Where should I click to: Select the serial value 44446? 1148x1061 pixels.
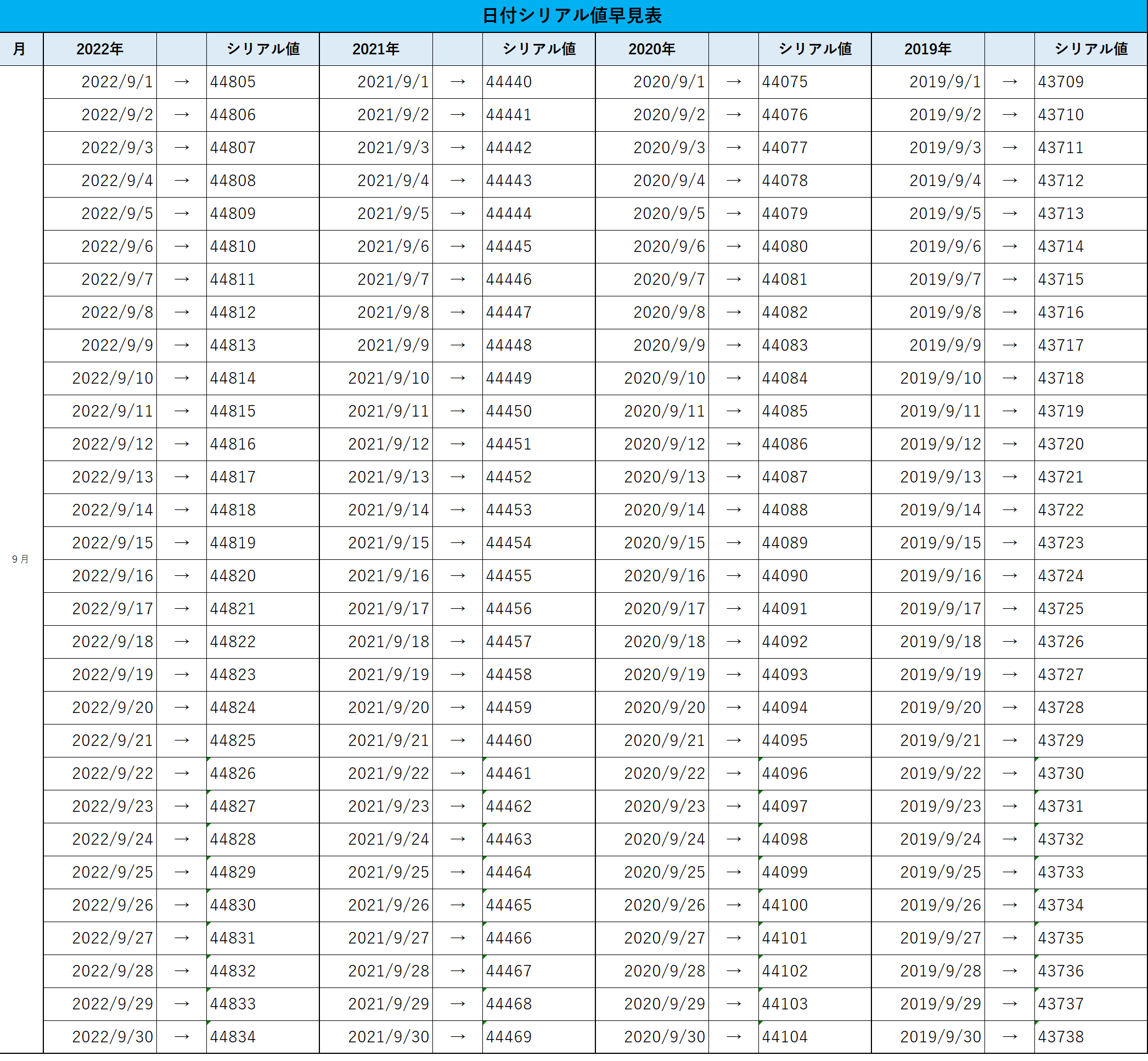[539, 279]
